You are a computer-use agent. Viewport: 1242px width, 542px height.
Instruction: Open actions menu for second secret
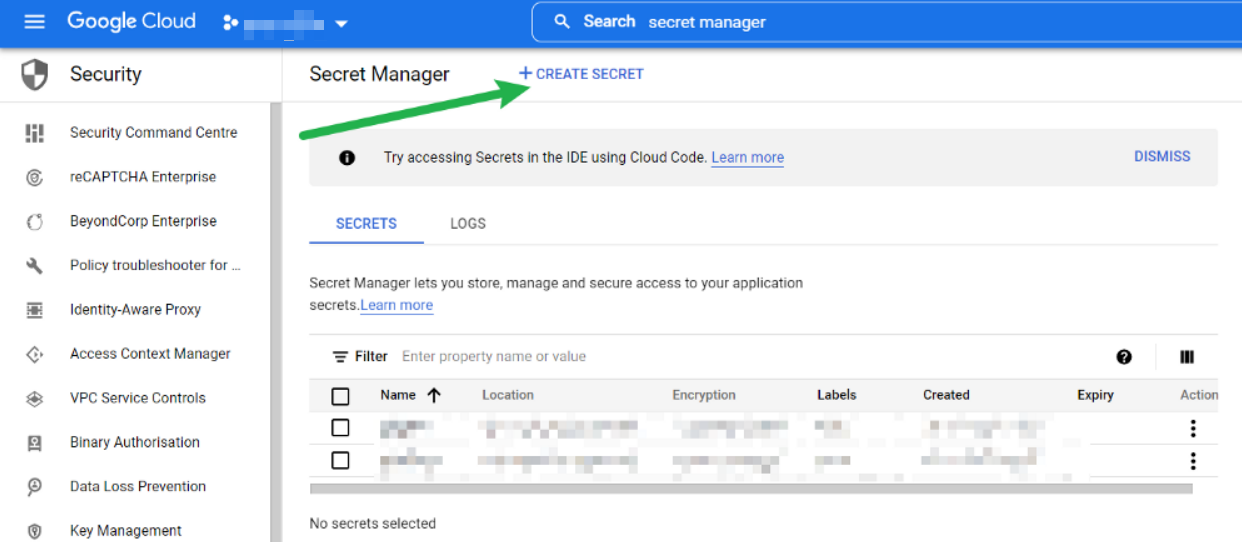(x=1192, y=461)
